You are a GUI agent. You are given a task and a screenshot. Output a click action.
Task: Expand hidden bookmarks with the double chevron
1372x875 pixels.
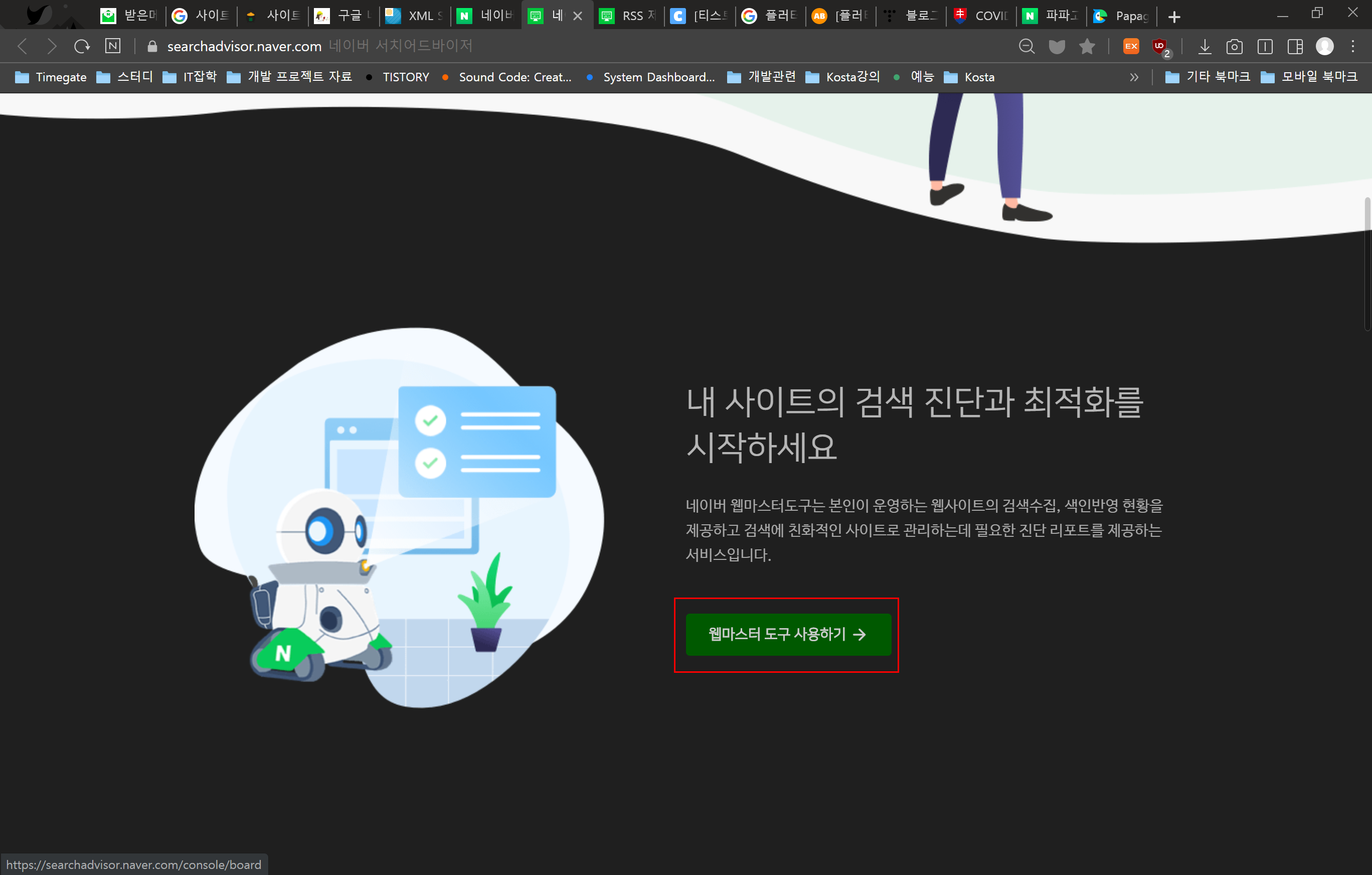tap(1134, 77)
